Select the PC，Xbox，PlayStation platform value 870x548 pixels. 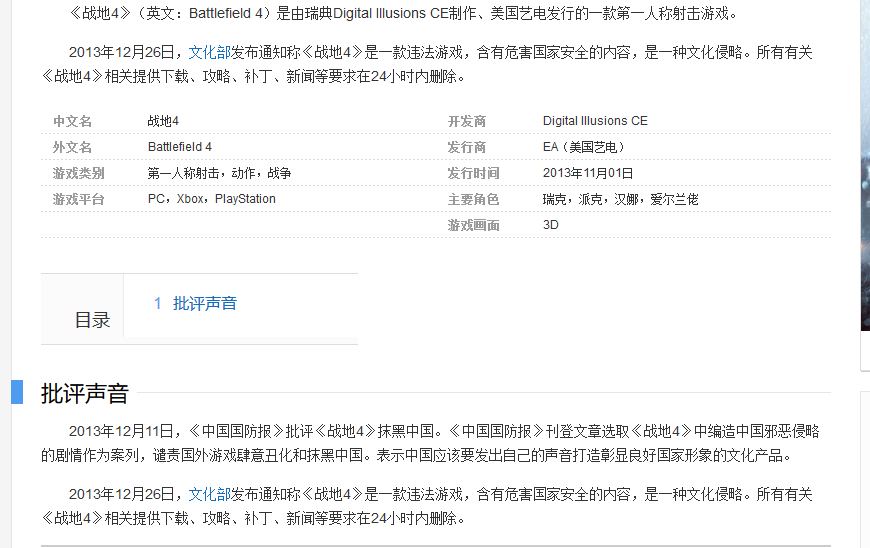tap(211, 199)
